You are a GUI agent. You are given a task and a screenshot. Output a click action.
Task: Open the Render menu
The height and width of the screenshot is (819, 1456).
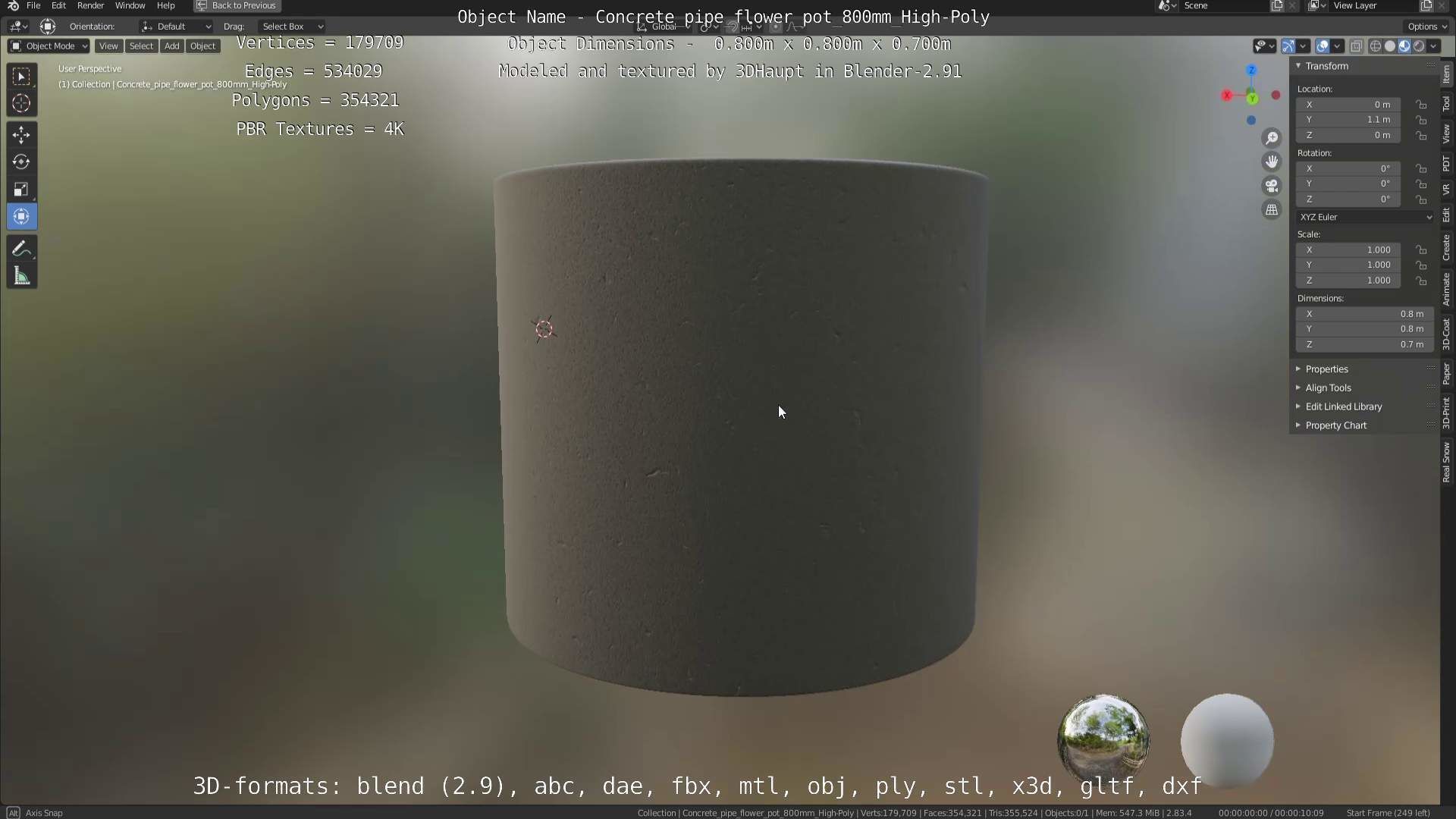click(90, 5)
